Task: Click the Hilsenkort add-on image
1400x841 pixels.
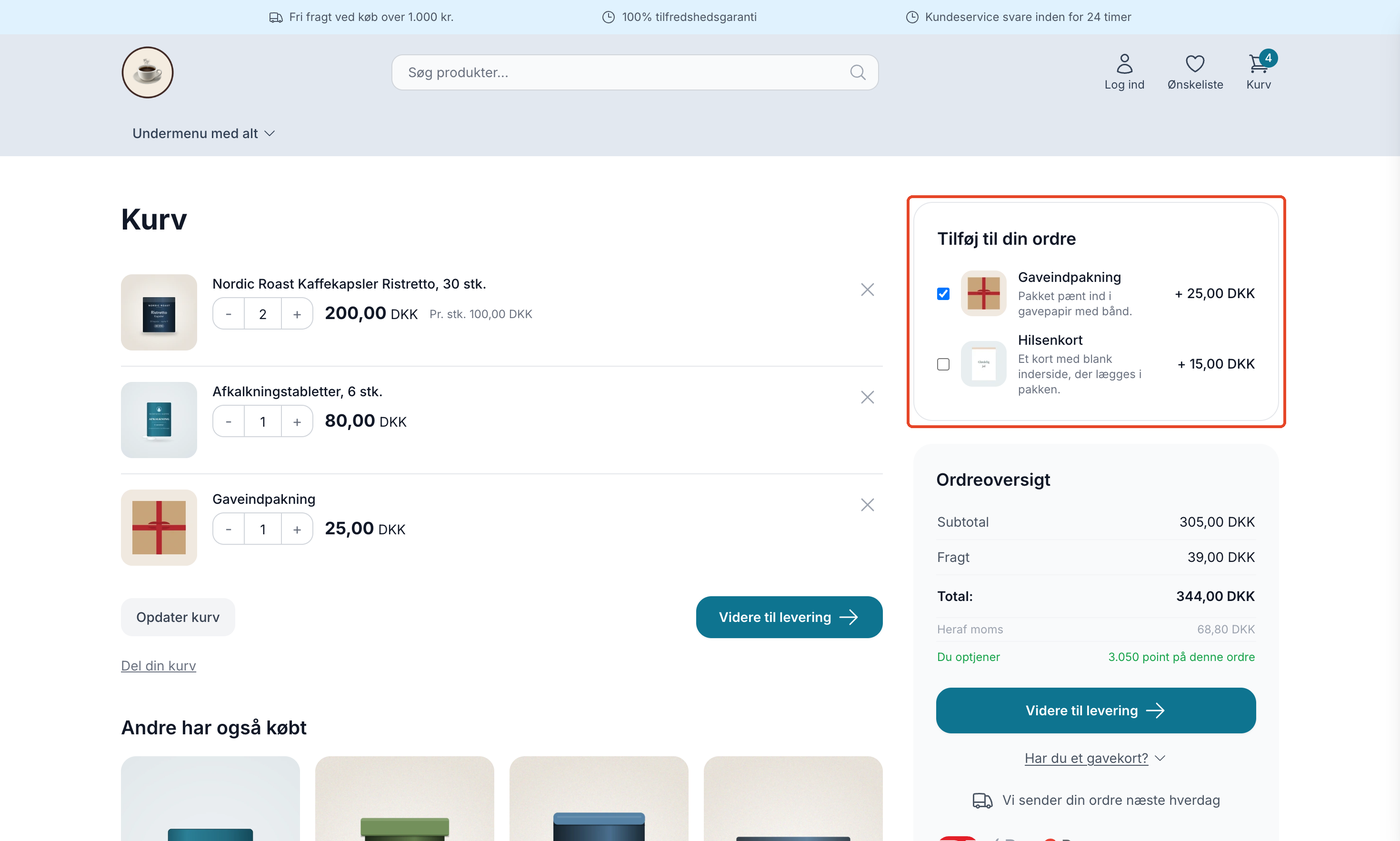Action: click(984, 364)
